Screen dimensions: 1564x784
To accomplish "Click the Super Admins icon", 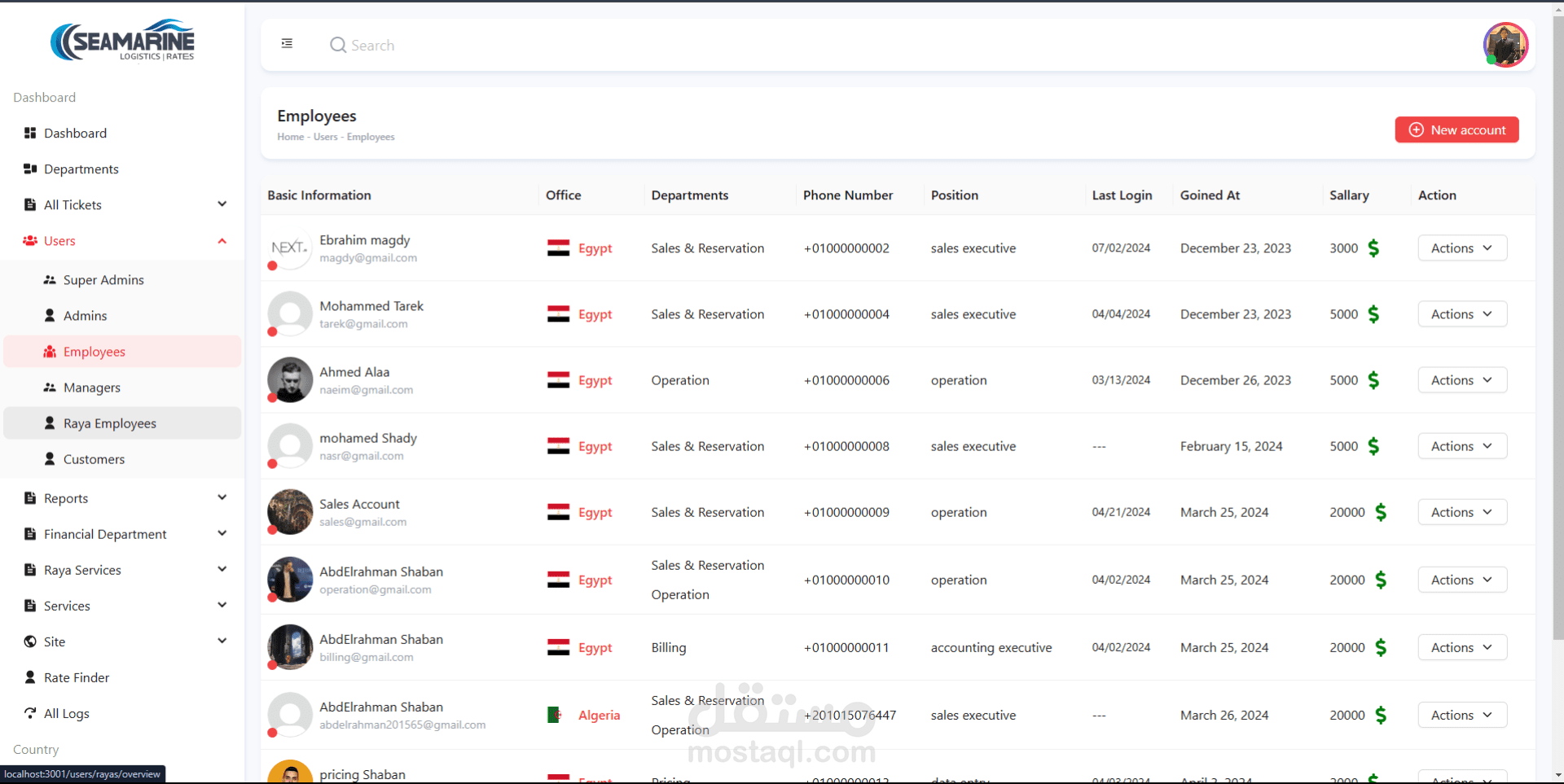I will (x=50, y=280).
